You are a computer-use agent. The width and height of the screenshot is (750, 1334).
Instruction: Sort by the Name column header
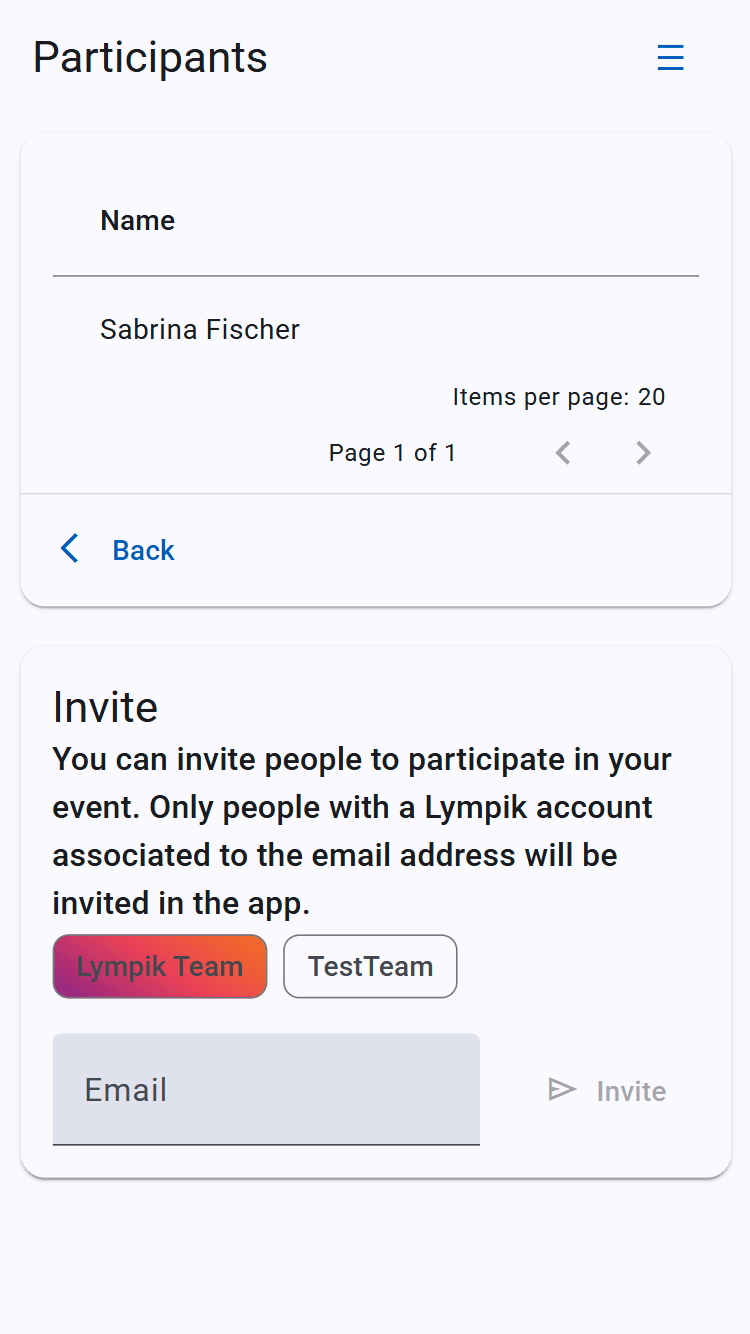[138, 220]
